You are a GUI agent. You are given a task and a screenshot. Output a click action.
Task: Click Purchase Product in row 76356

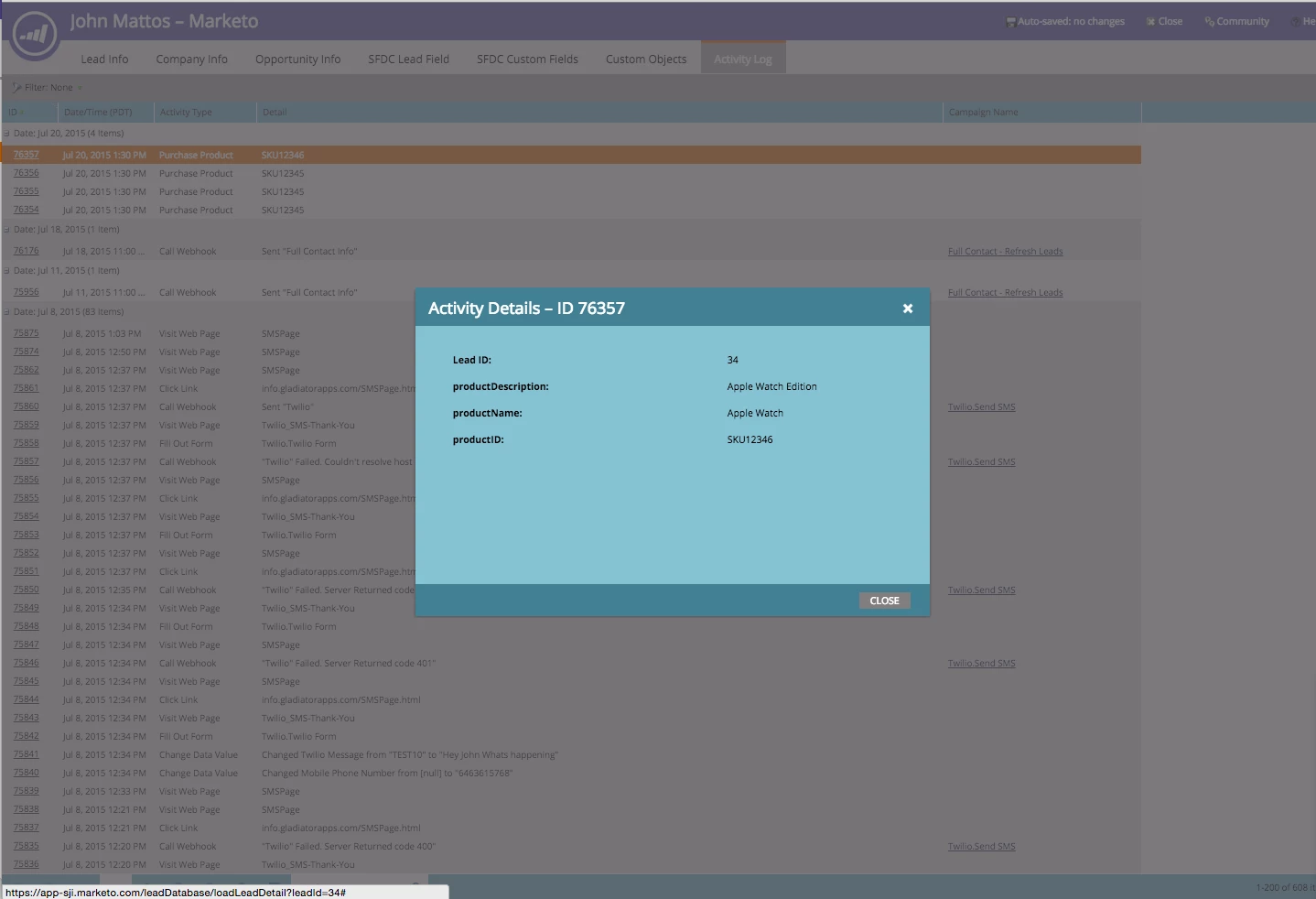(196, 173)
